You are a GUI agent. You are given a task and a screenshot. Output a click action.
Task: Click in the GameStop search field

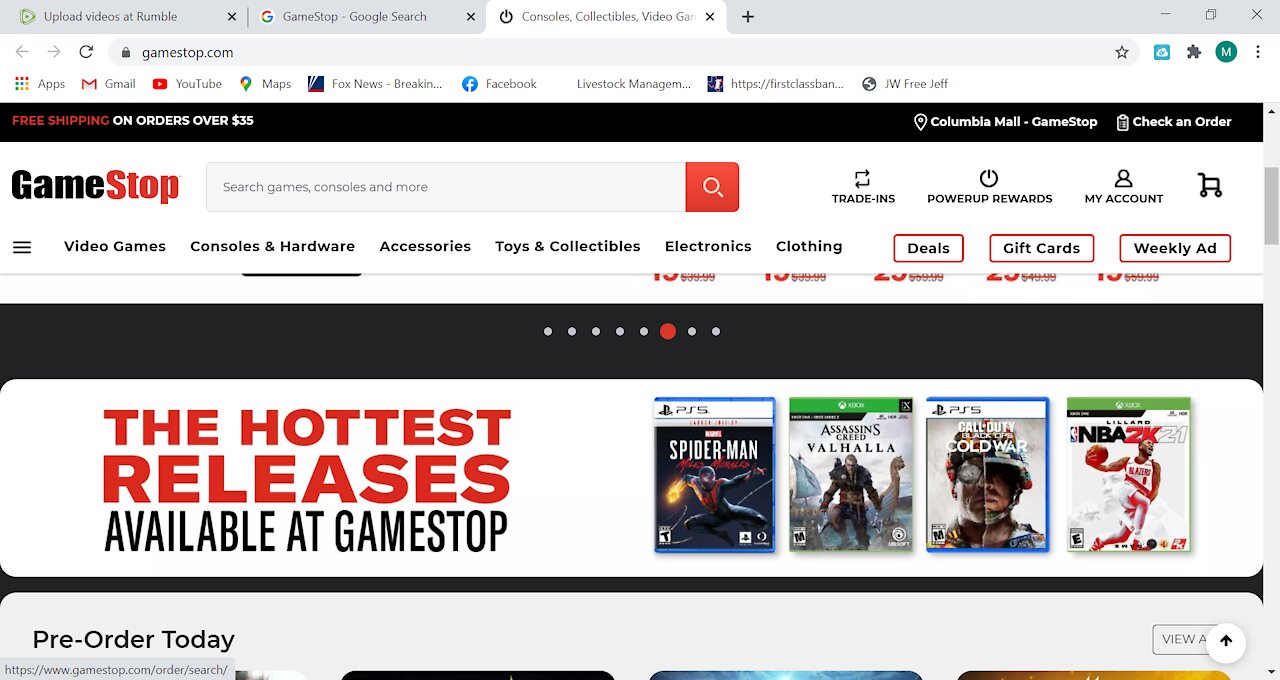[x=446, y=187]
